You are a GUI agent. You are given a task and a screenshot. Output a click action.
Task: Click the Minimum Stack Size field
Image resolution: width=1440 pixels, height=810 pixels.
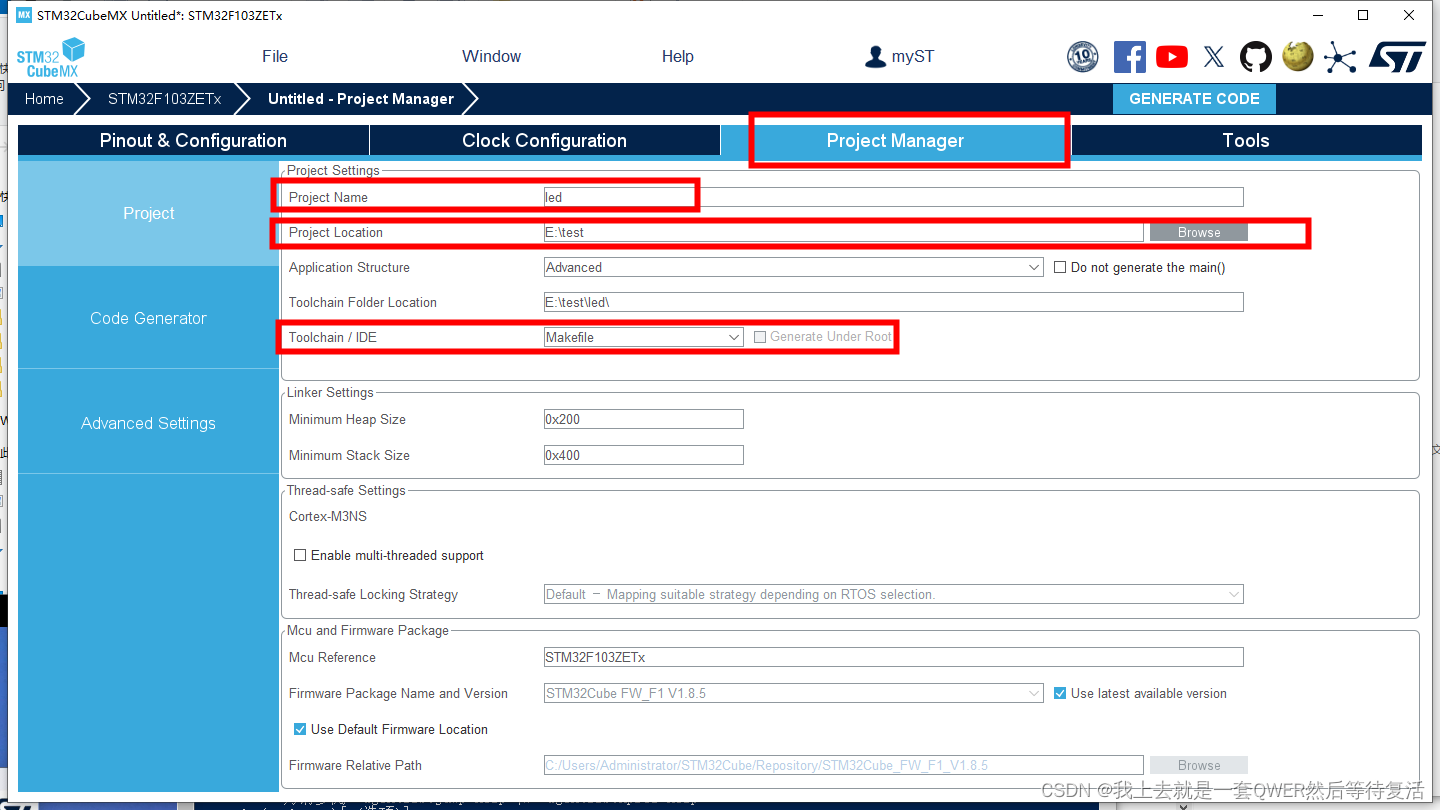tap(643, 455)
